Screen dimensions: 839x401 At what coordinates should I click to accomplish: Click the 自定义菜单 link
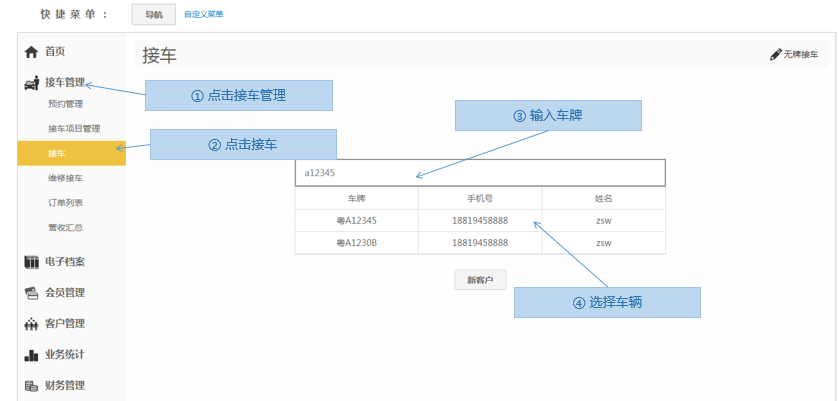click(203, 14)
